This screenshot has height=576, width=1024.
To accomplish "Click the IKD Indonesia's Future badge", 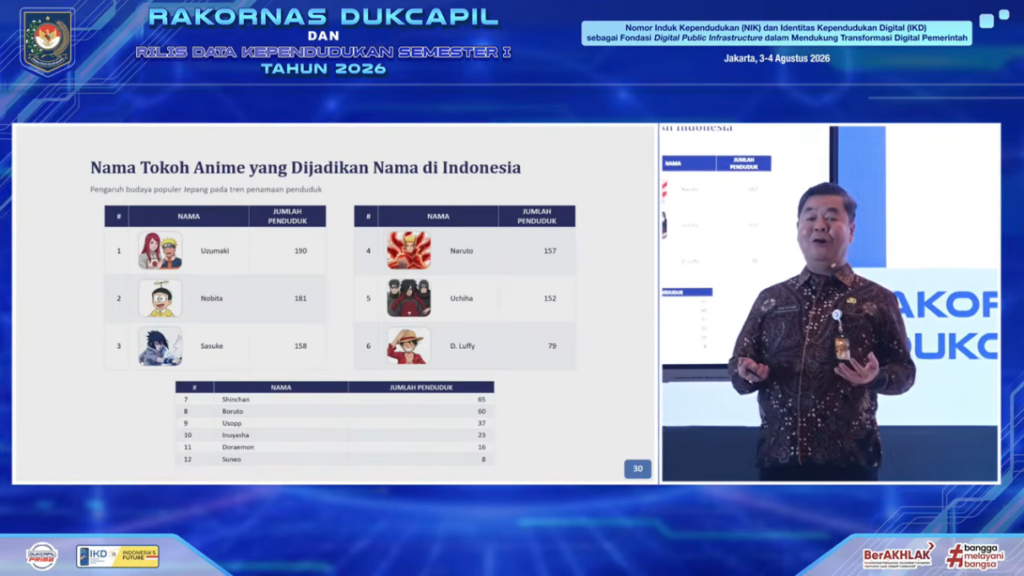I will click(118, 556).
